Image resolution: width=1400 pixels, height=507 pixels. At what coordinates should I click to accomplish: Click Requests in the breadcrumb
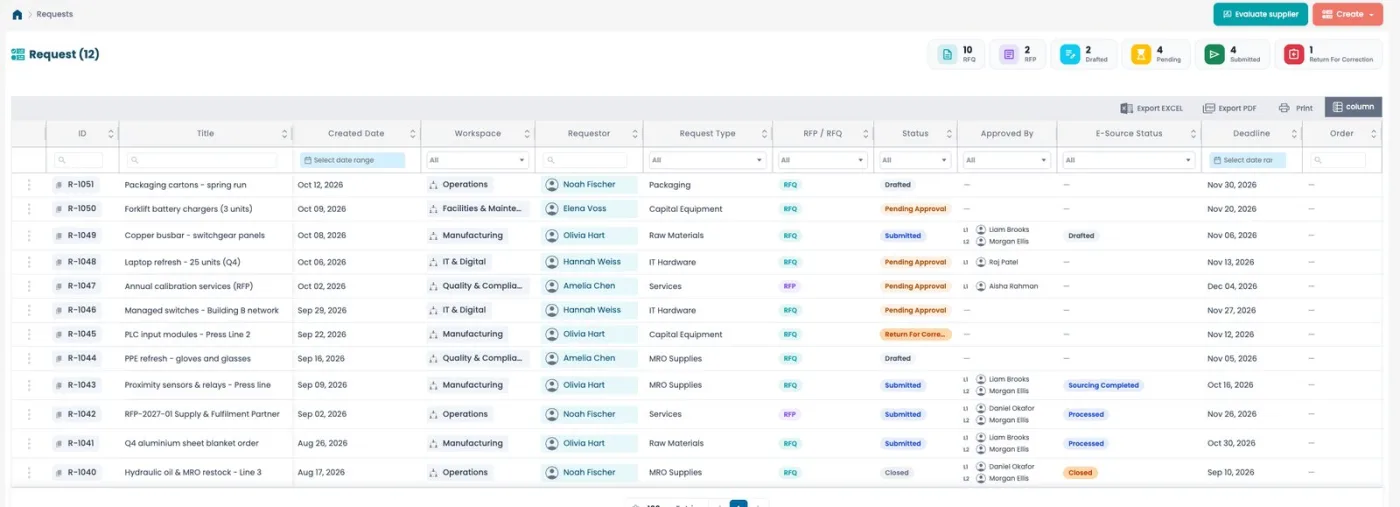tap(54, 14)
